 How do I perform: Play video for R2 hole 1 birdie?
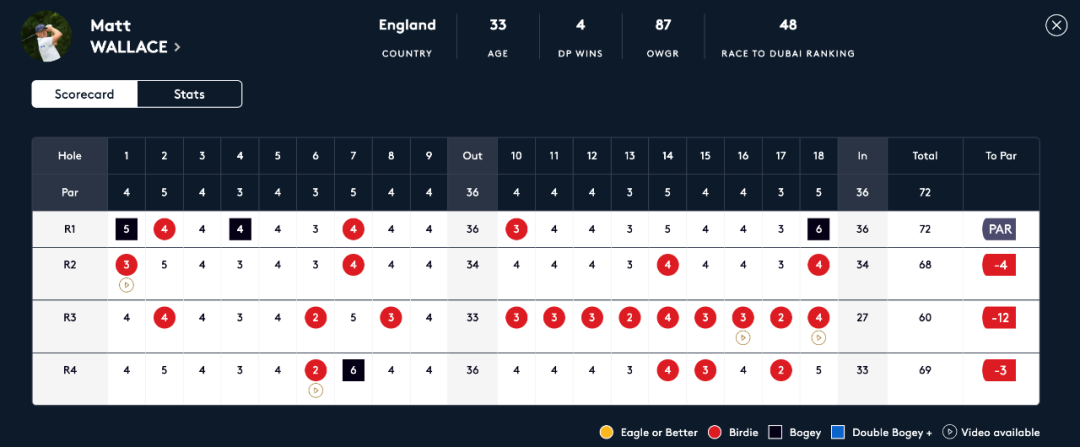tap(127, 284)
